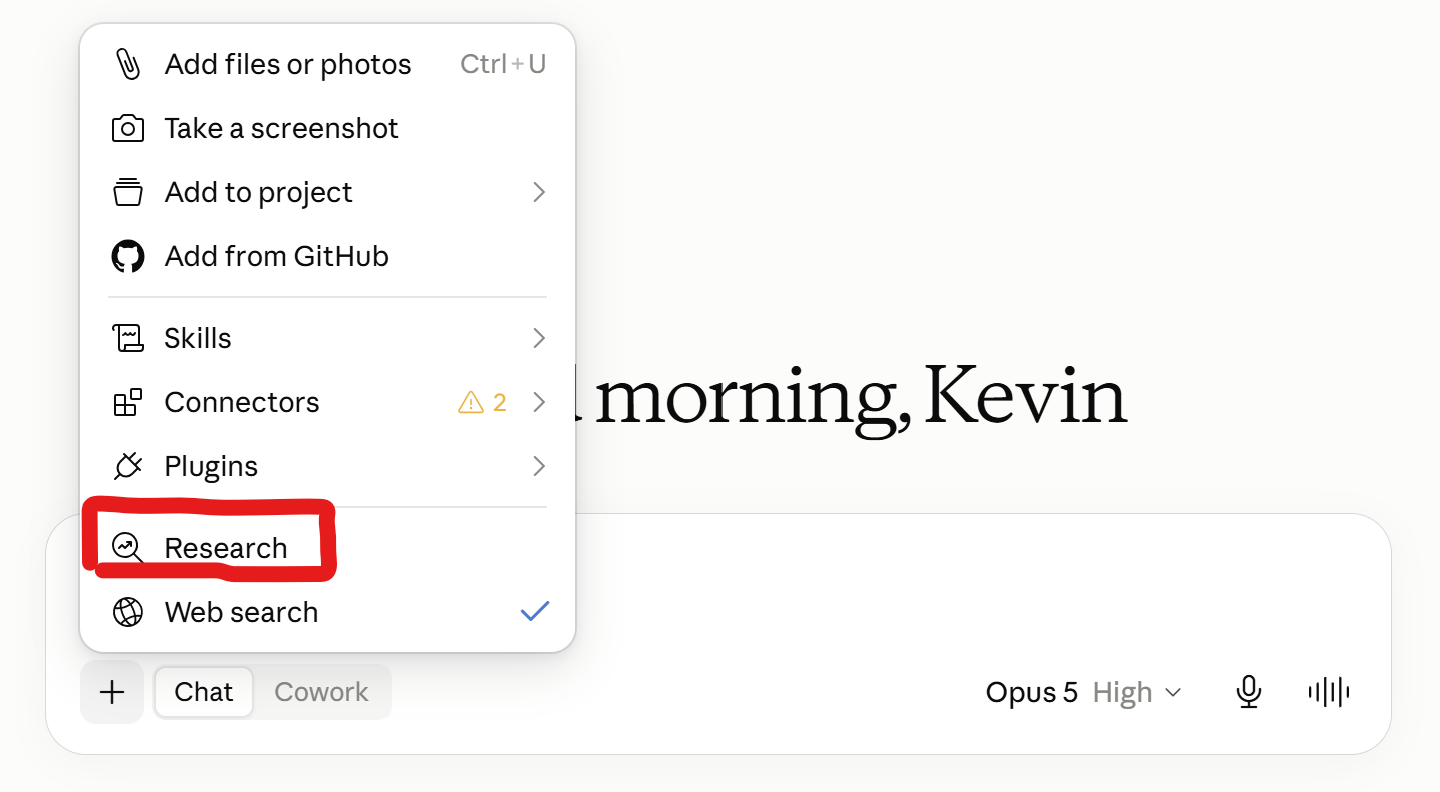This screenshot has width=1440, height=792.
Task: Open voice mode with waveform icon
Action: (1329, 692)
